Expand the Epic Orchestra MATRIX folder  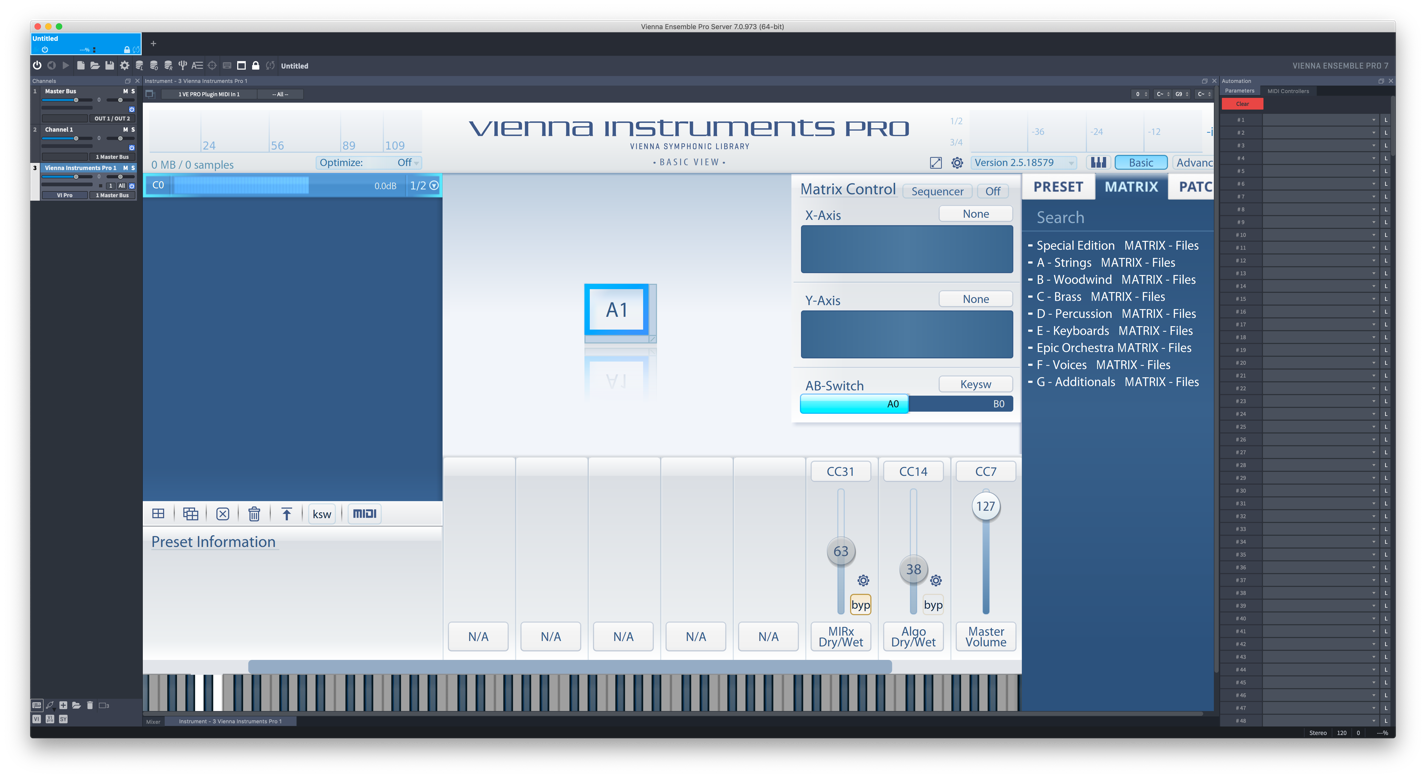point(1109,348)
